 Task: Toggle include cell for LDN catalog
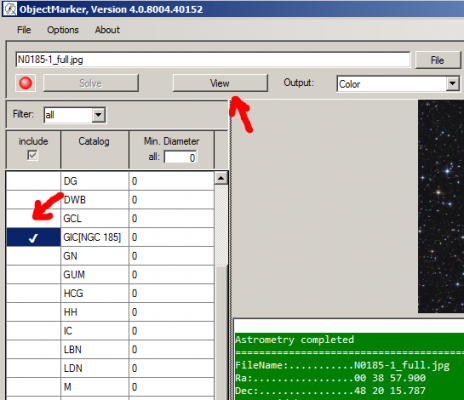coord(33,368)
